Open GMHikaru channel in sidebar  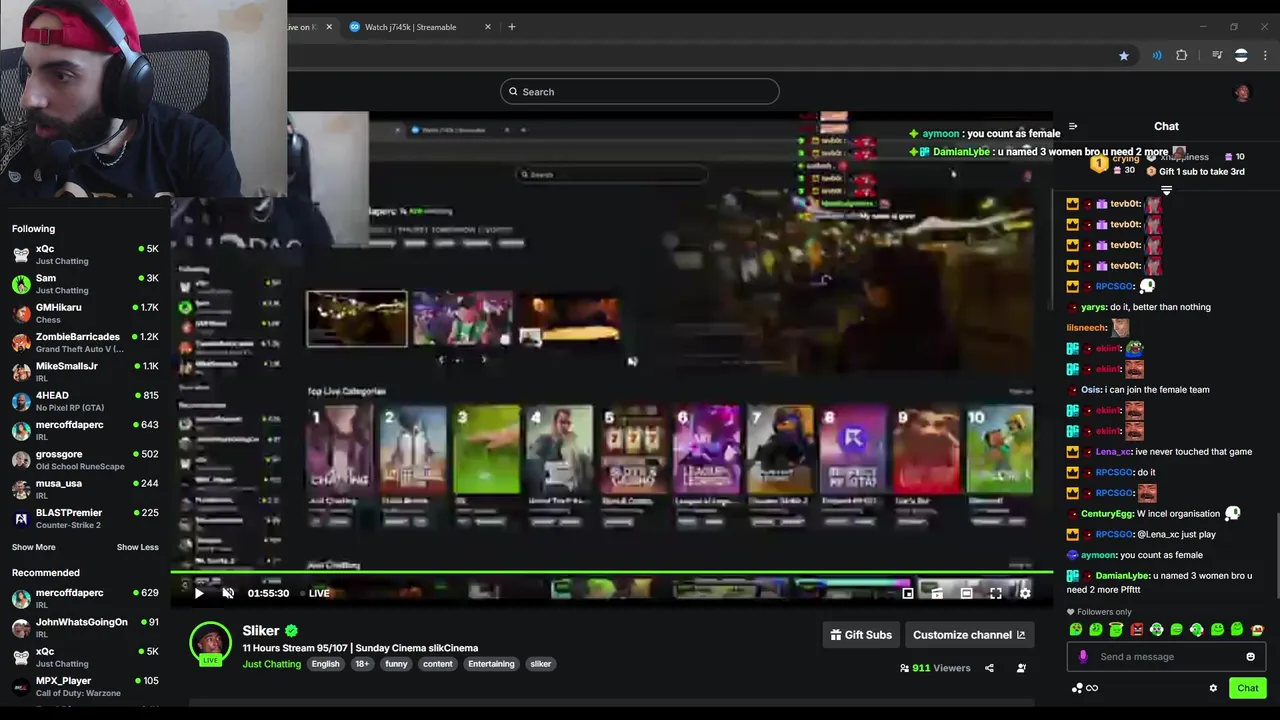click(x=85, y=313)
